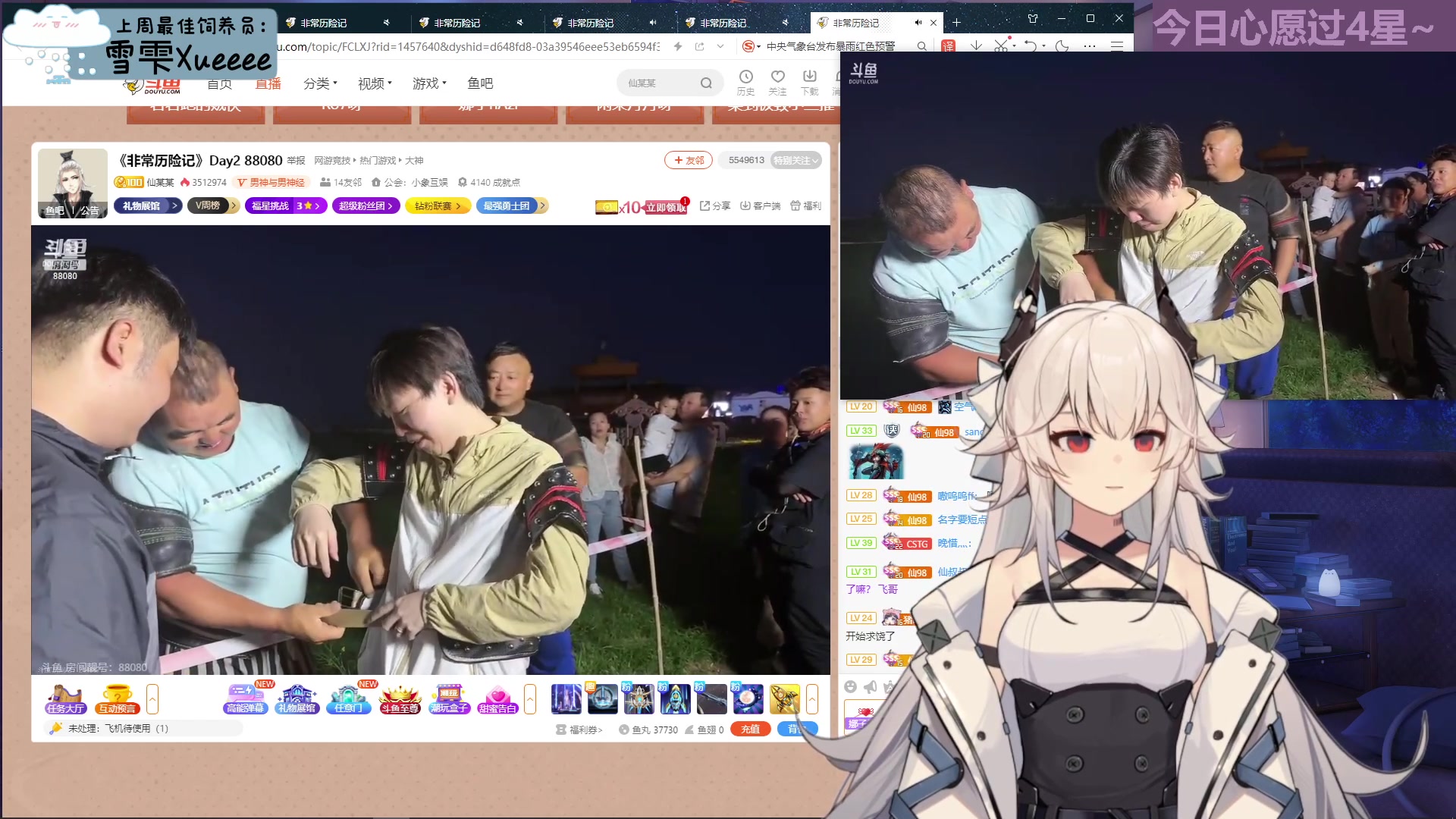Expand the address bar dropdown chevron

tap(720, 46)
